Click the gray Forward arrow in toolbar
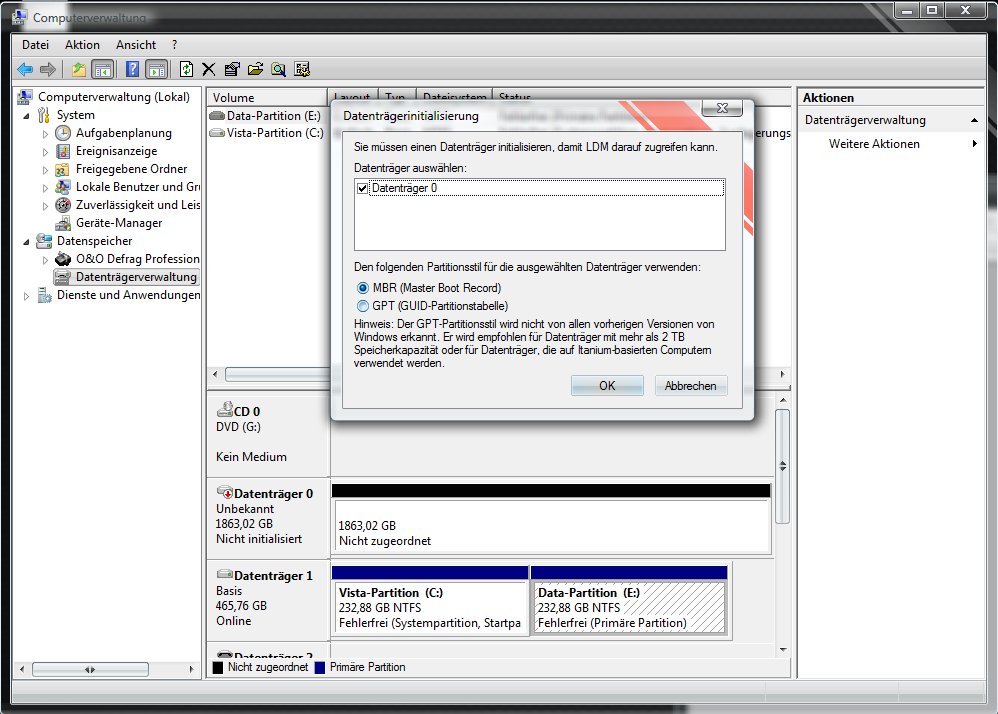This screenshot has height=714, width=998. coord(48,69)
